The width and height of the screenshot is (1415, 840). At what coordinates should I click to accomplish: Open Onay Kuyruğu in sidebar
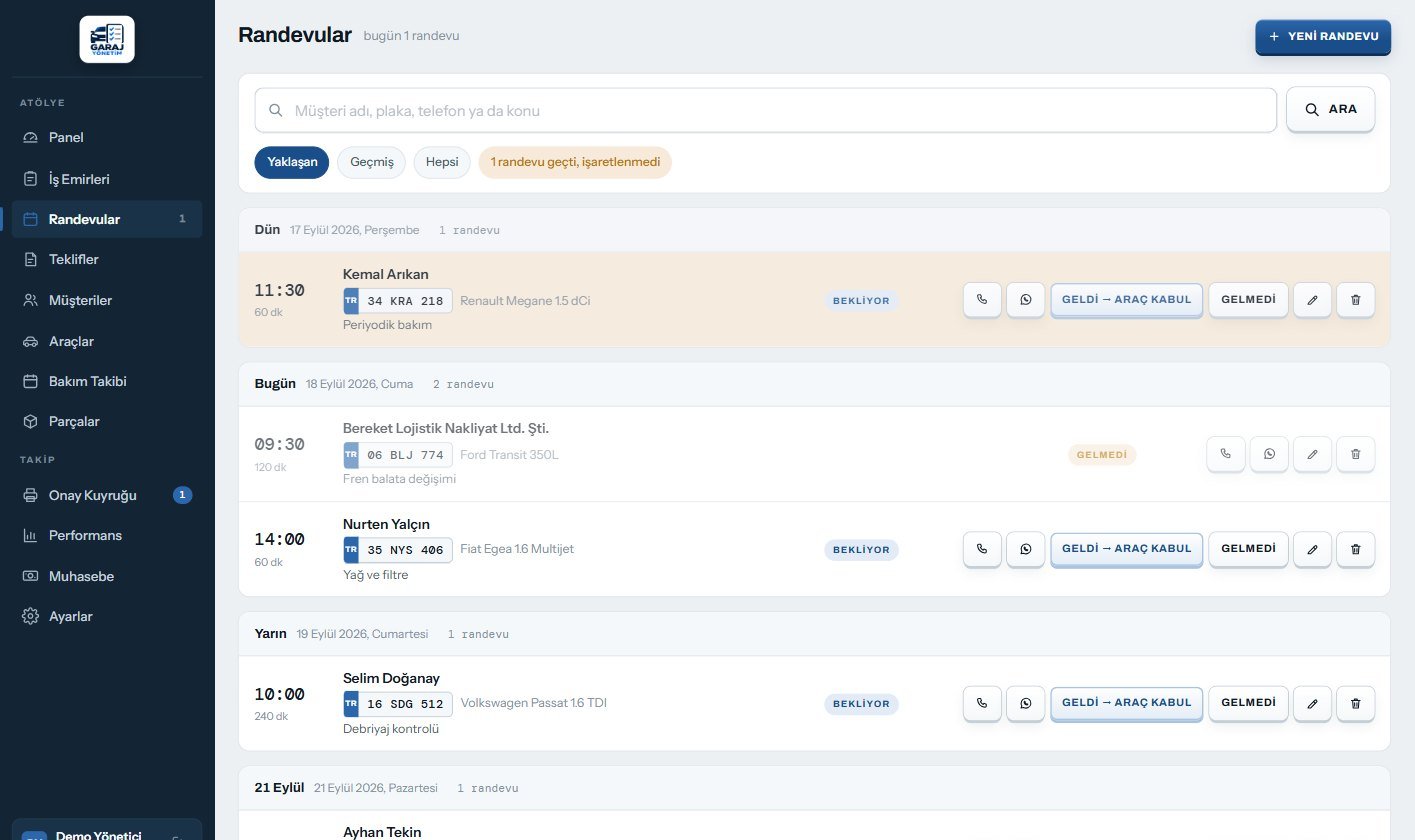coord(107,495)
